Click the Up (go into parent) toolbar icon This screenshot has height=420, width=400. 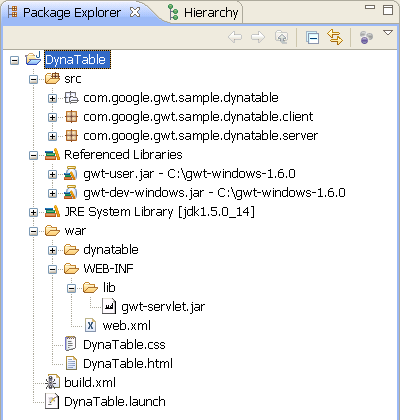click(281, 37)
